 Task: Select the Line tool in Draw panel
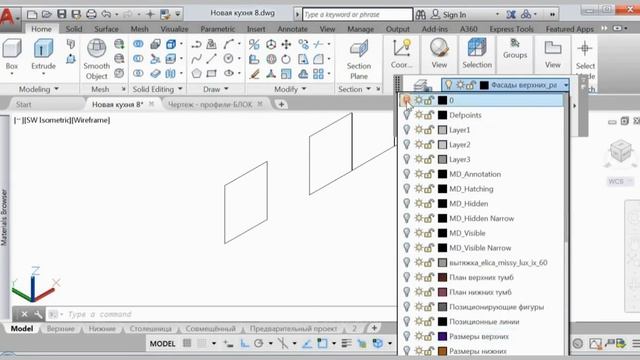[x=211, y=59]
